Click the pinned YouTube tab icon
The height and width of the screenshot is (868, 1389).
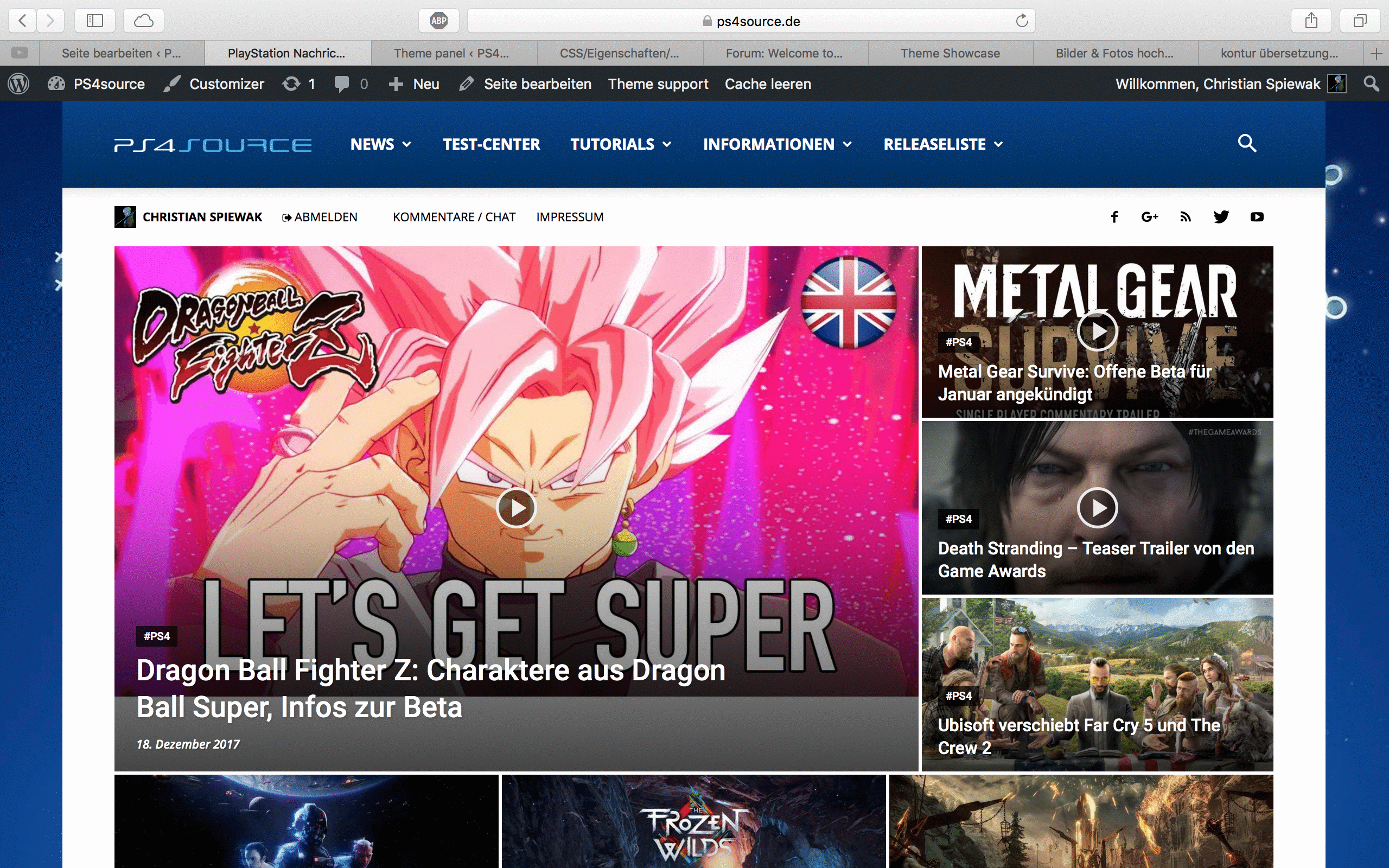20,53
